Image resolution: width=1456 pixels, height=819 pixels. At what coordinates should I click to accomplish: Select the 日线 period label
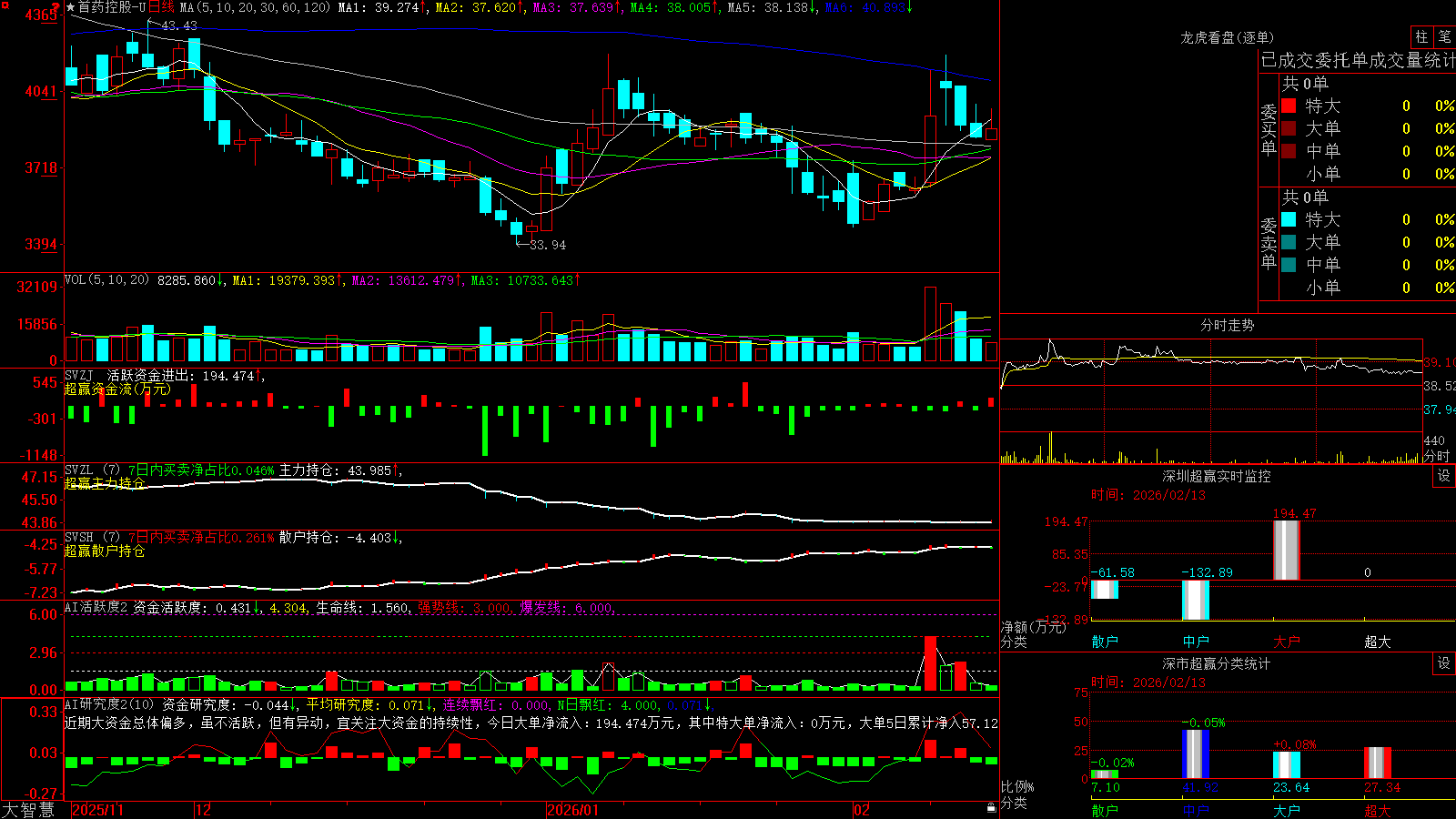coord(161,7)
